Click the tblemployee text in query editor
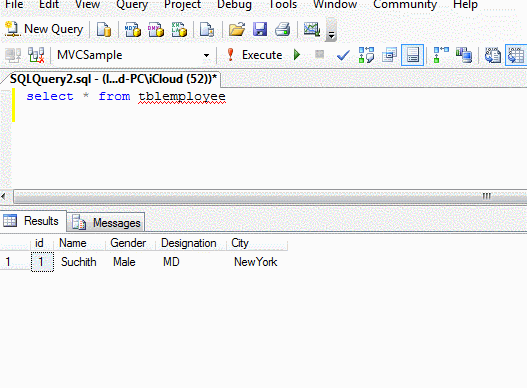This screenshot has width=527, height=388. (182, 96)
